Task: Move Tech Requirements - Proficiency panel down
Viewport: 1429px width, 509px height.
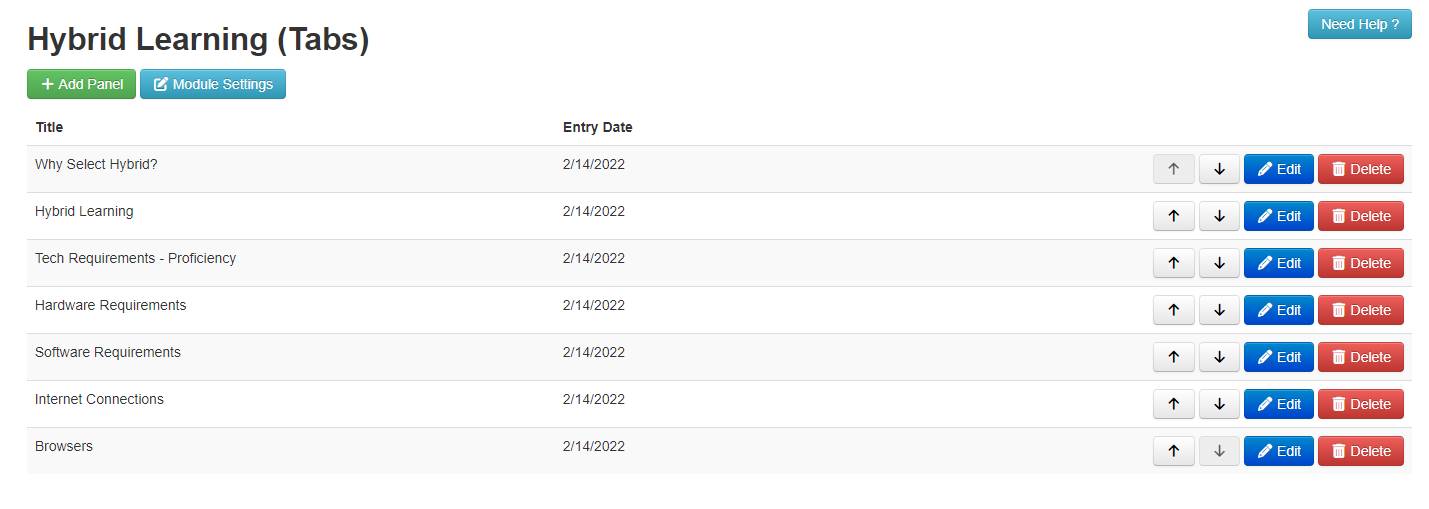Action: click(1219, 263)
